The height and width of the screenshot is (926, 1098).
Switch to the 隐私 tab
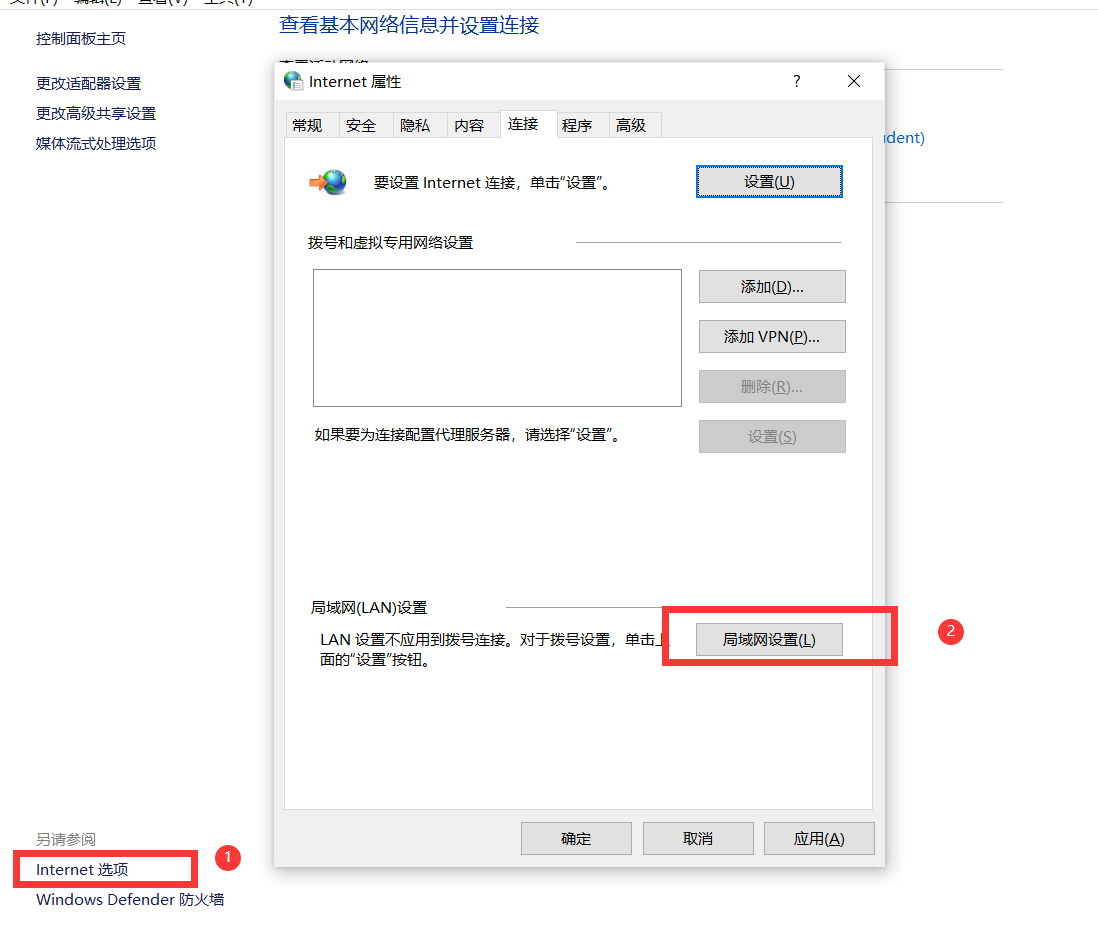417,125
